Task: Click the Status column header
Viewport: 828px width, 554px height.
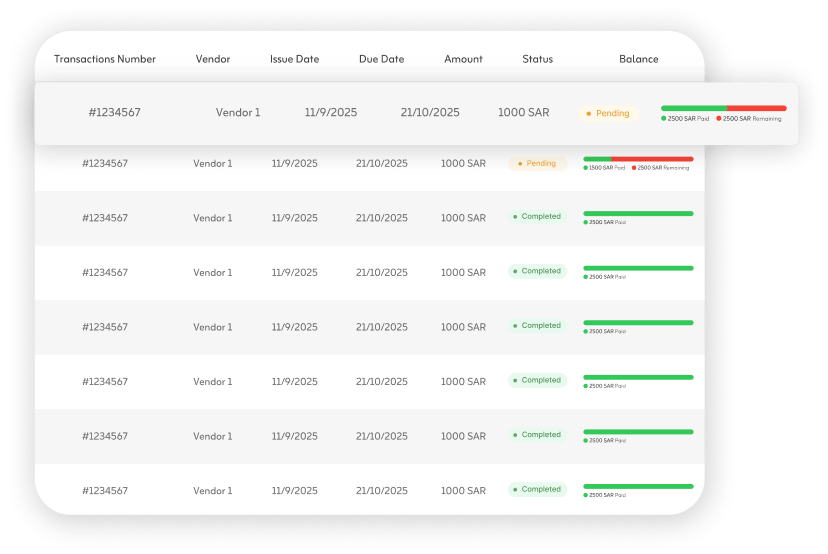Action: point(537,59)
